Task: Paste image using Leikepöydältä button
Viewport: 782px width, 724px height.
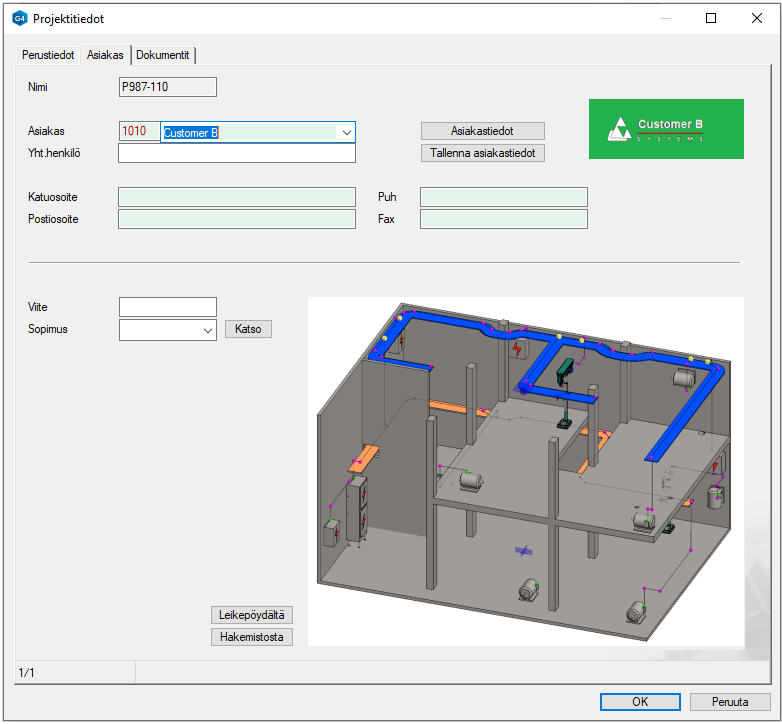Action: pos(252,615)
